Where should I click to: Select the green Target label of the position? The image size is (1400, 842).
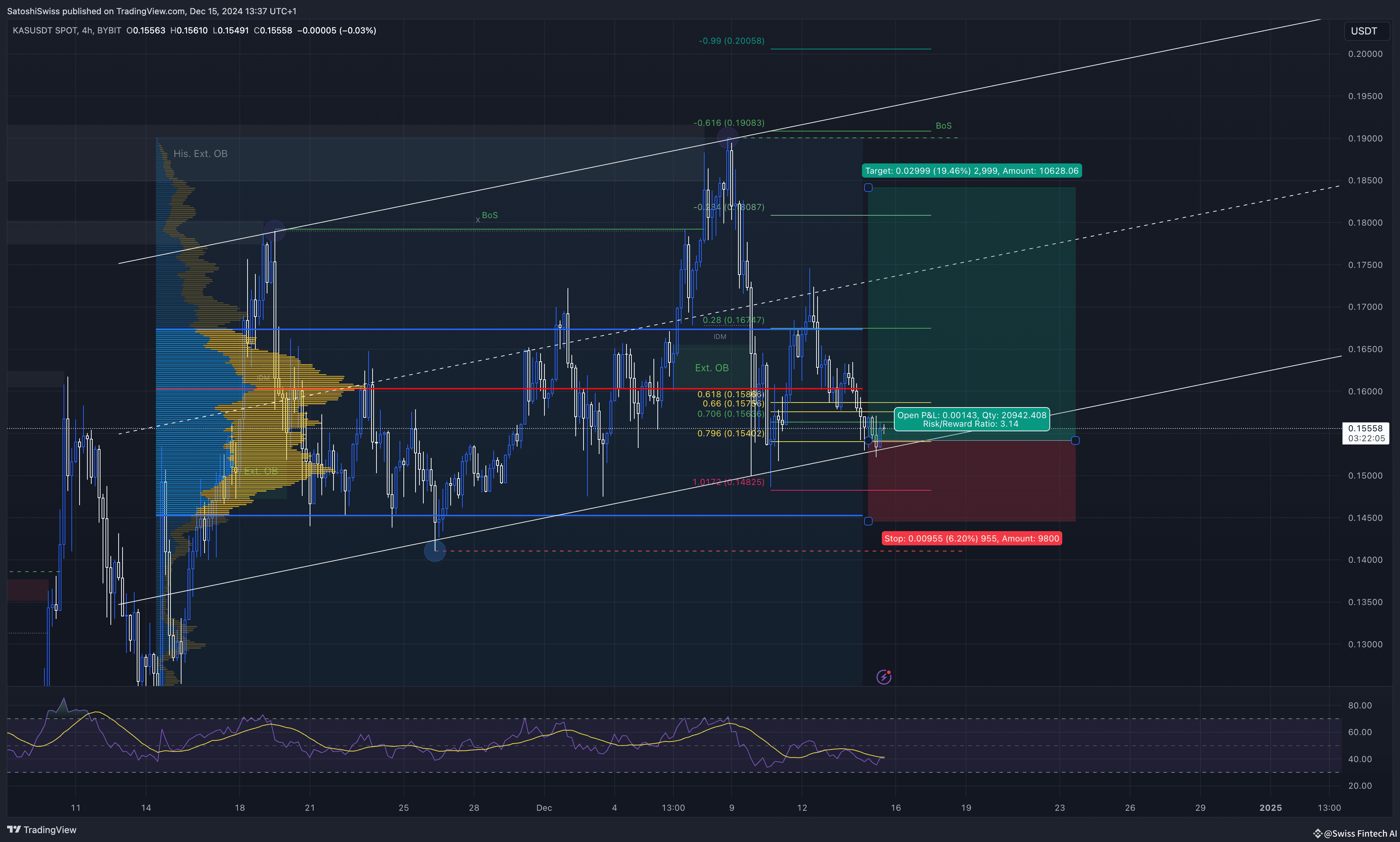971,171
